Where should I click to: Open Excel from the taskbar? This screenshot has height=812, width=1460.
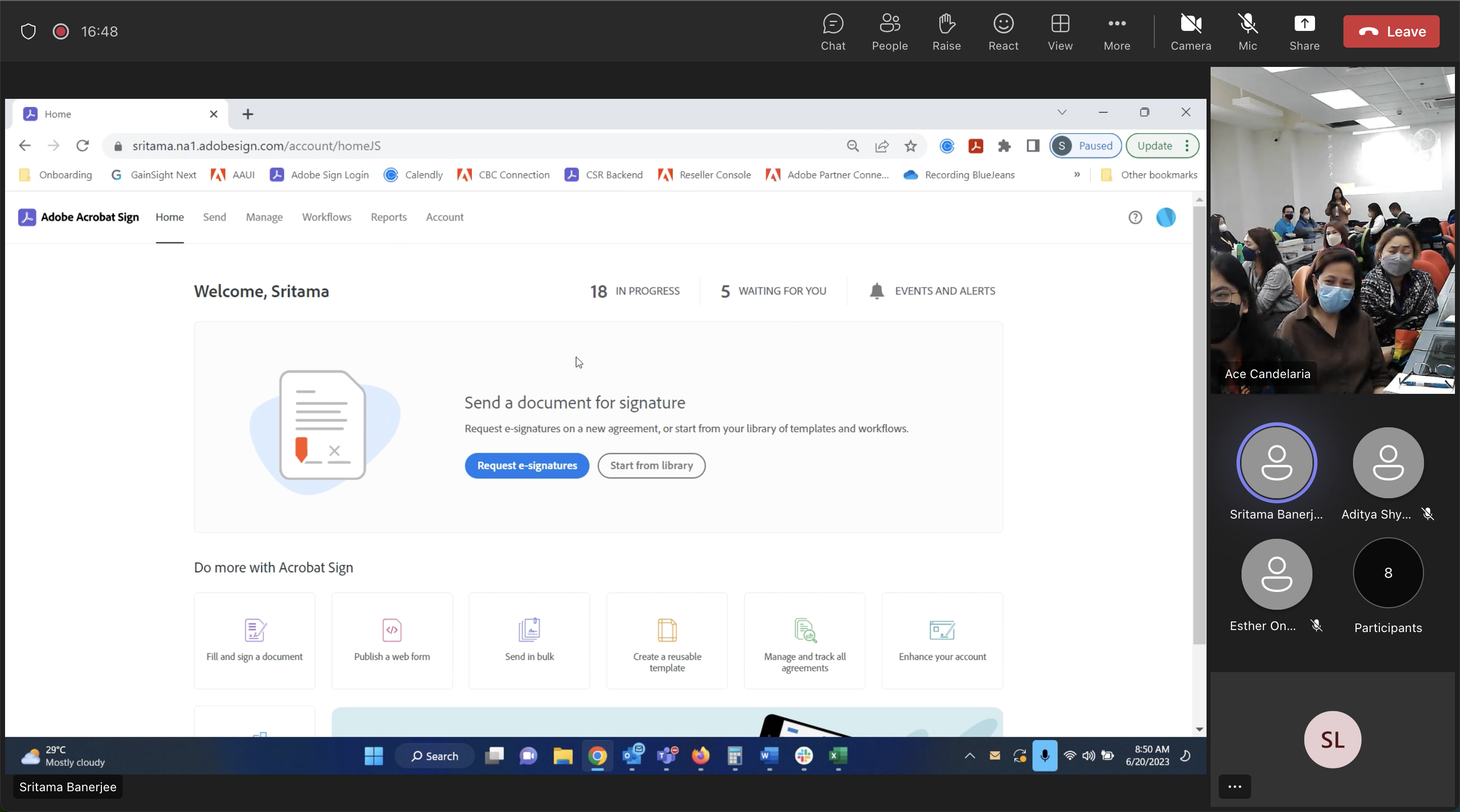pyautogui.click(x=837, y=756)
